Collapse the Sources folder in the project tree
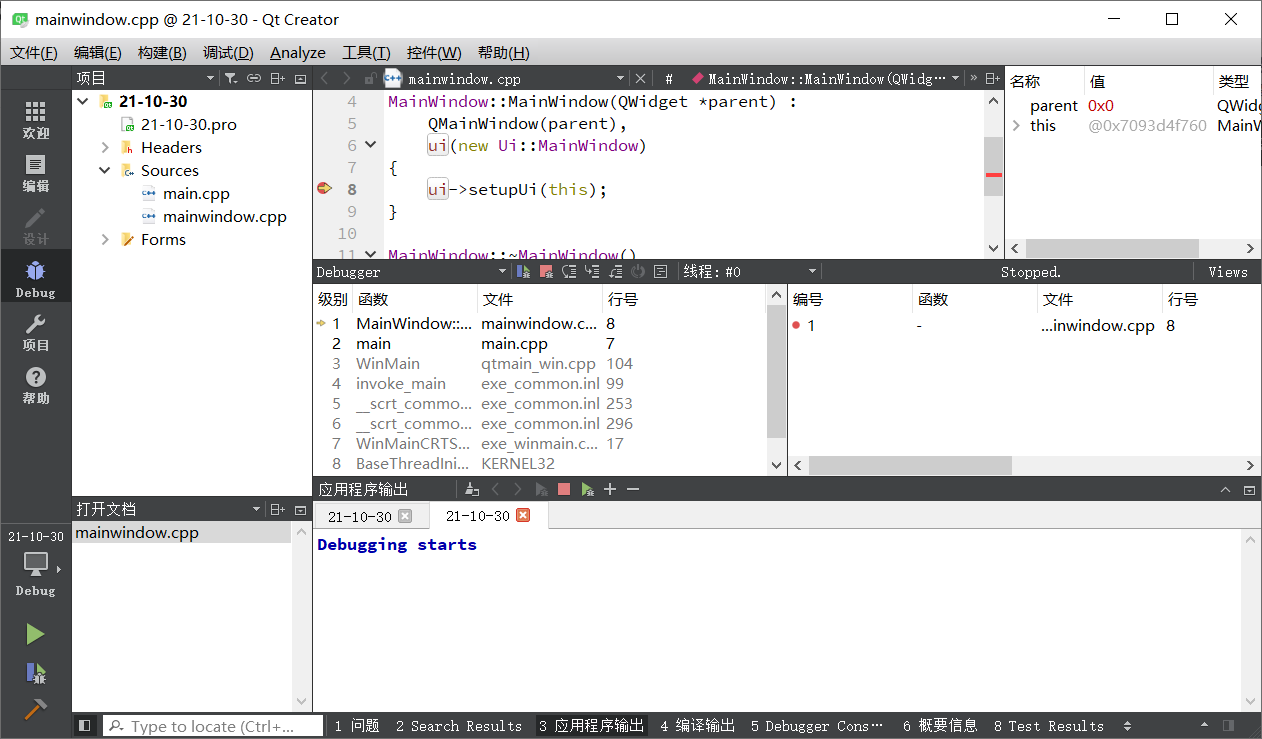This screenshot has width=1262, height=739. tap(104, 170)
